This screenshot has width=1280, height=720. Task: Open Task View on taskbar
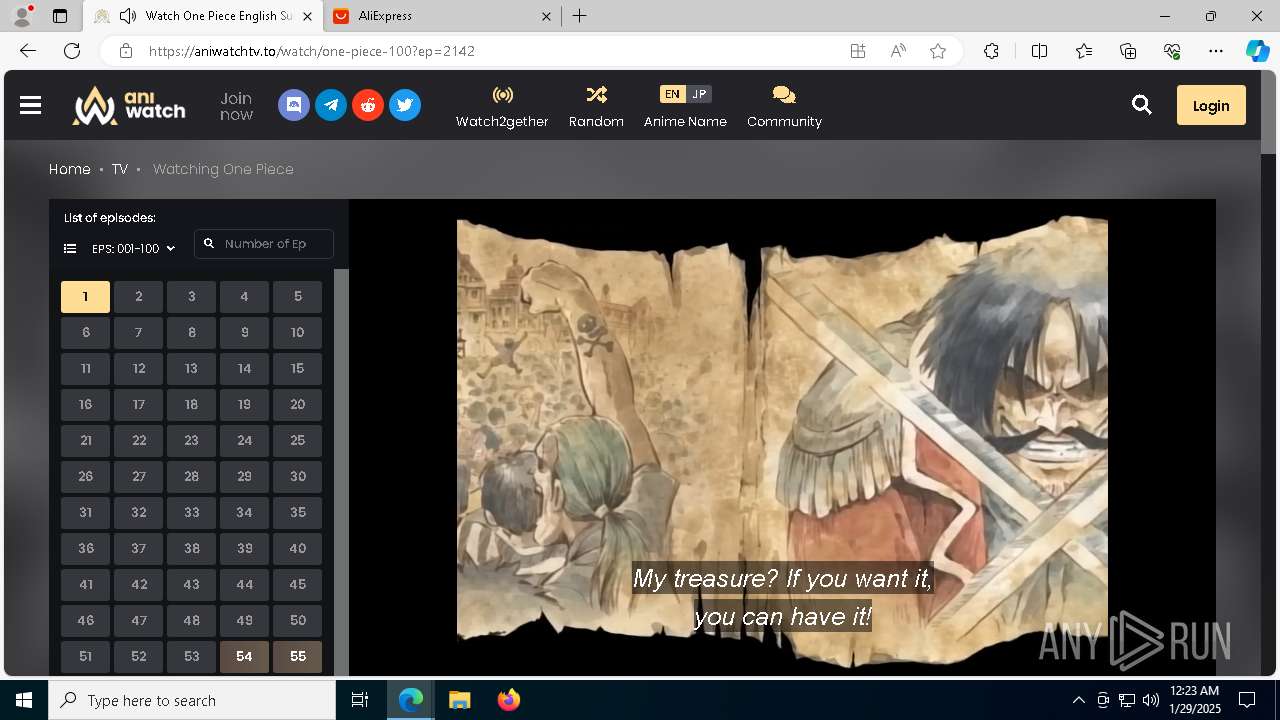[x=360, y=700]
